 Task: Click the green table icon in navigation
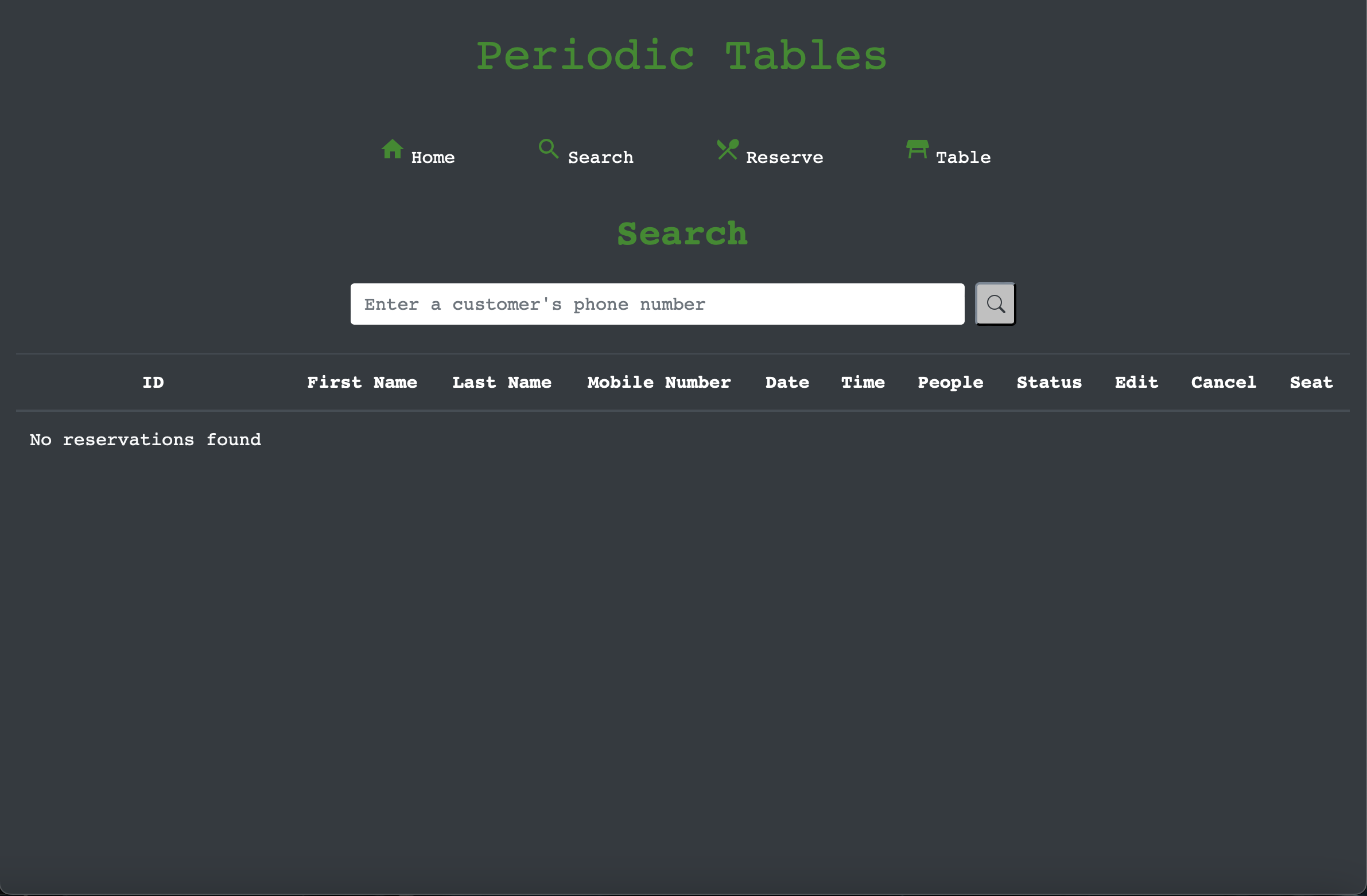[916, 149]
